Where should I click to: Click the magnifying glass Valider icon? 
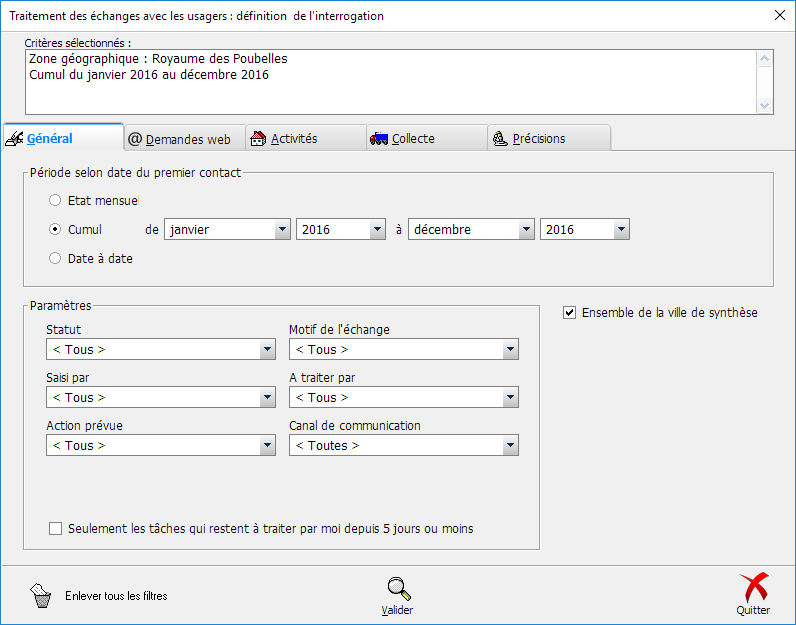pos(398,589)
